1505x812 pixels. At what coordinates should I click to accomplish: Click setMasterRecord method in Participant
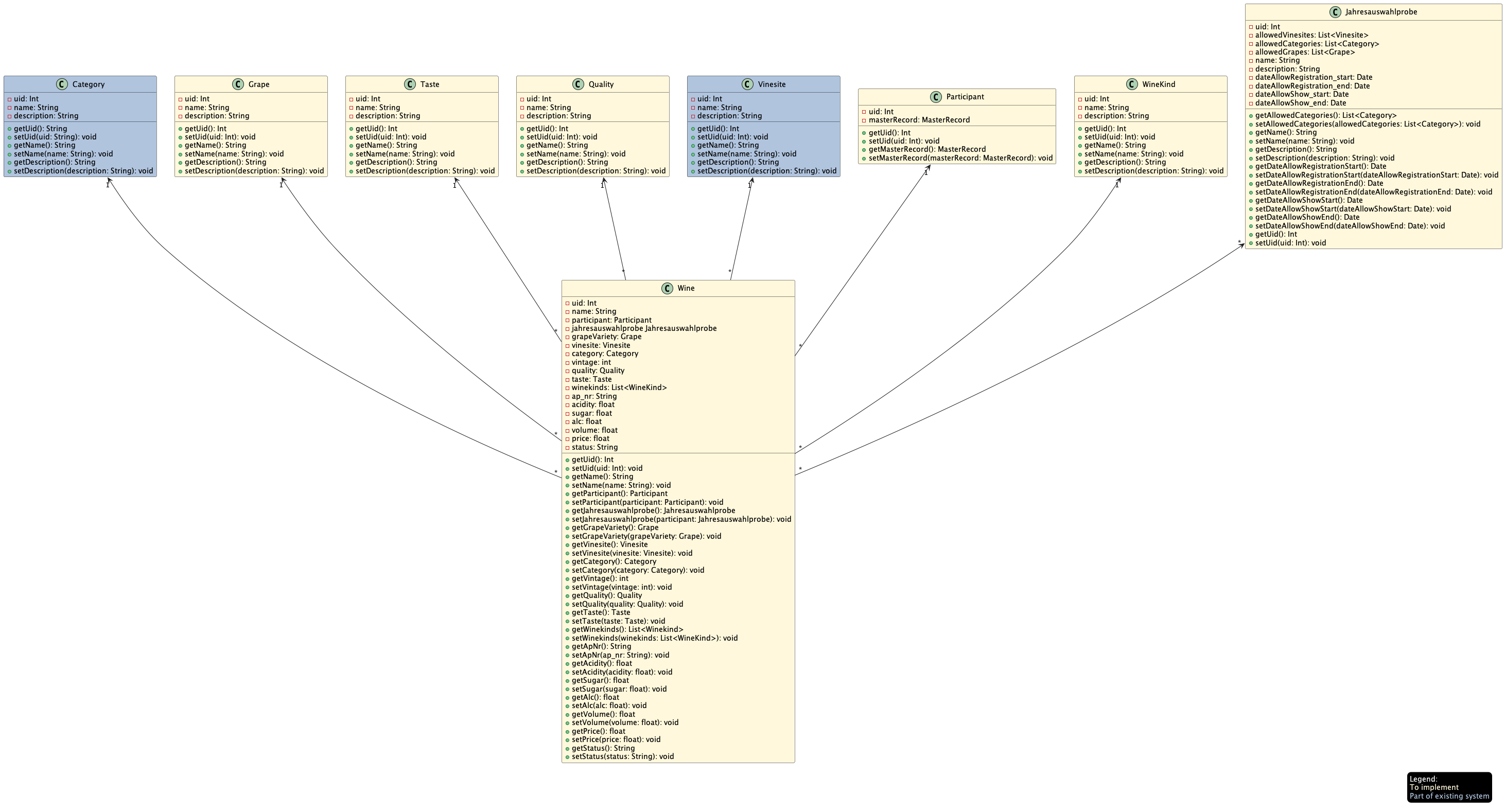(960, 158)
